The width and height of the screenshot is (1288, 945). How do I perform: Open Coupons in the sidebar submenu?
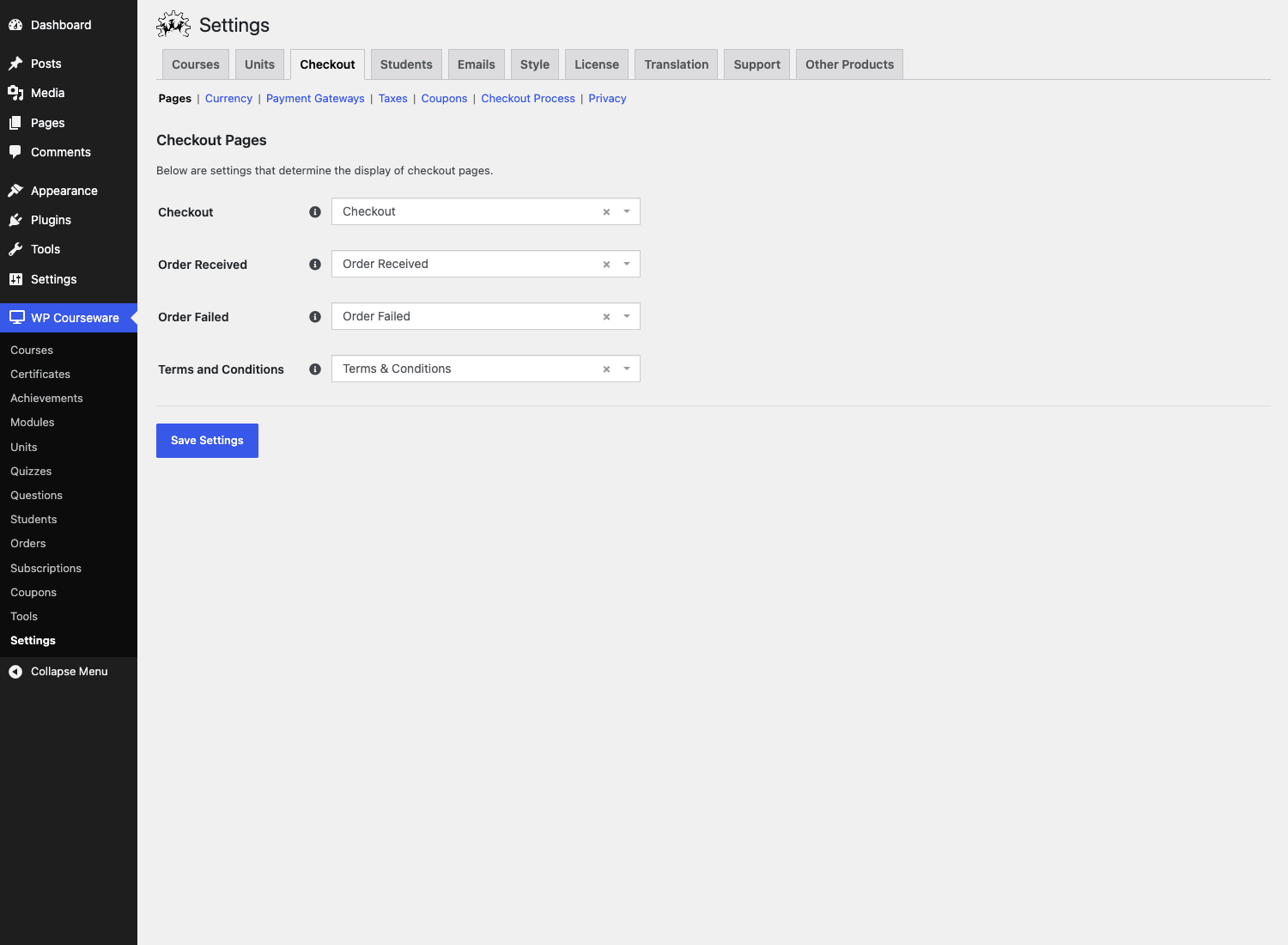click(x=33, y=593)
